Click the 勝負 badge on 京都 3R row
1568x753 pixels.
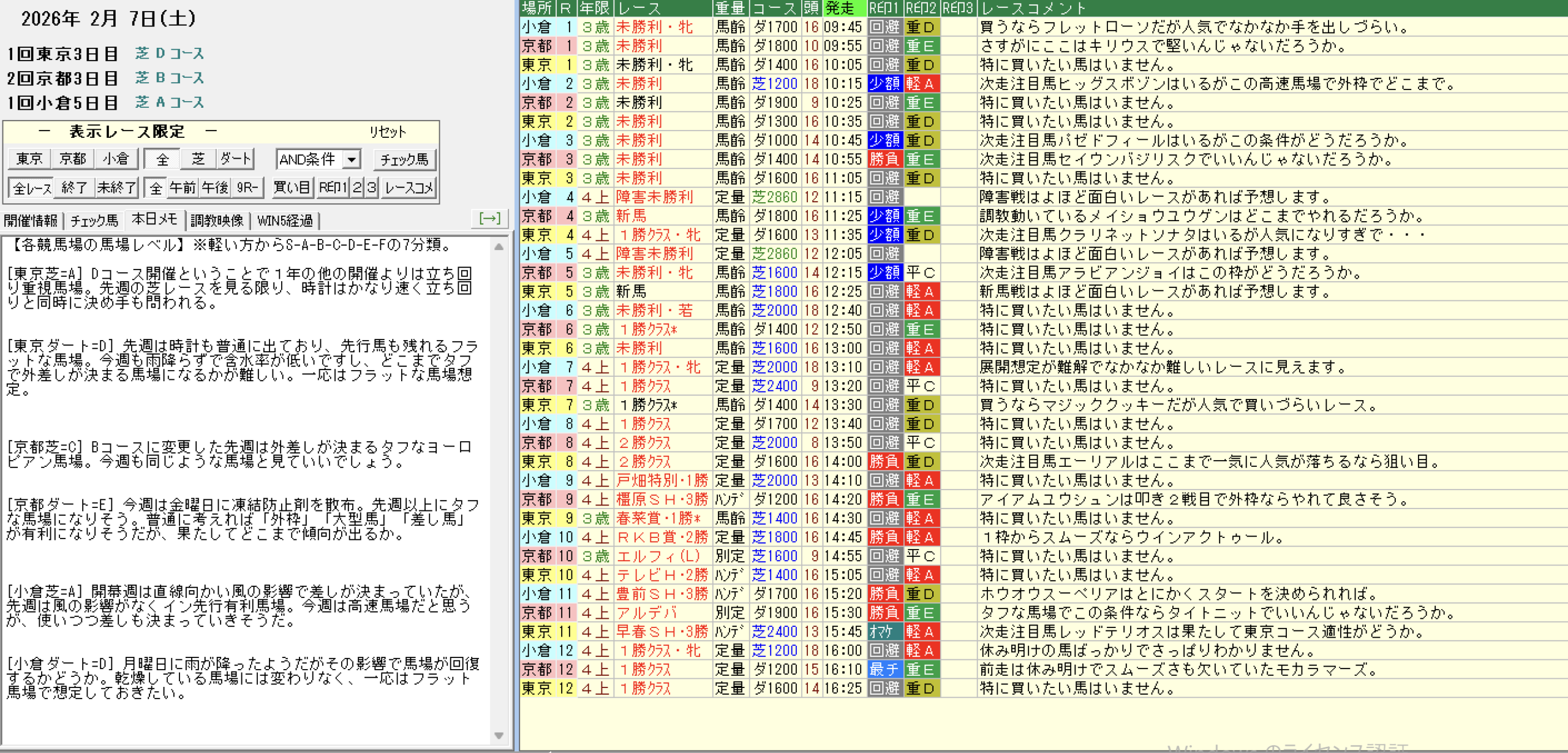884,159
